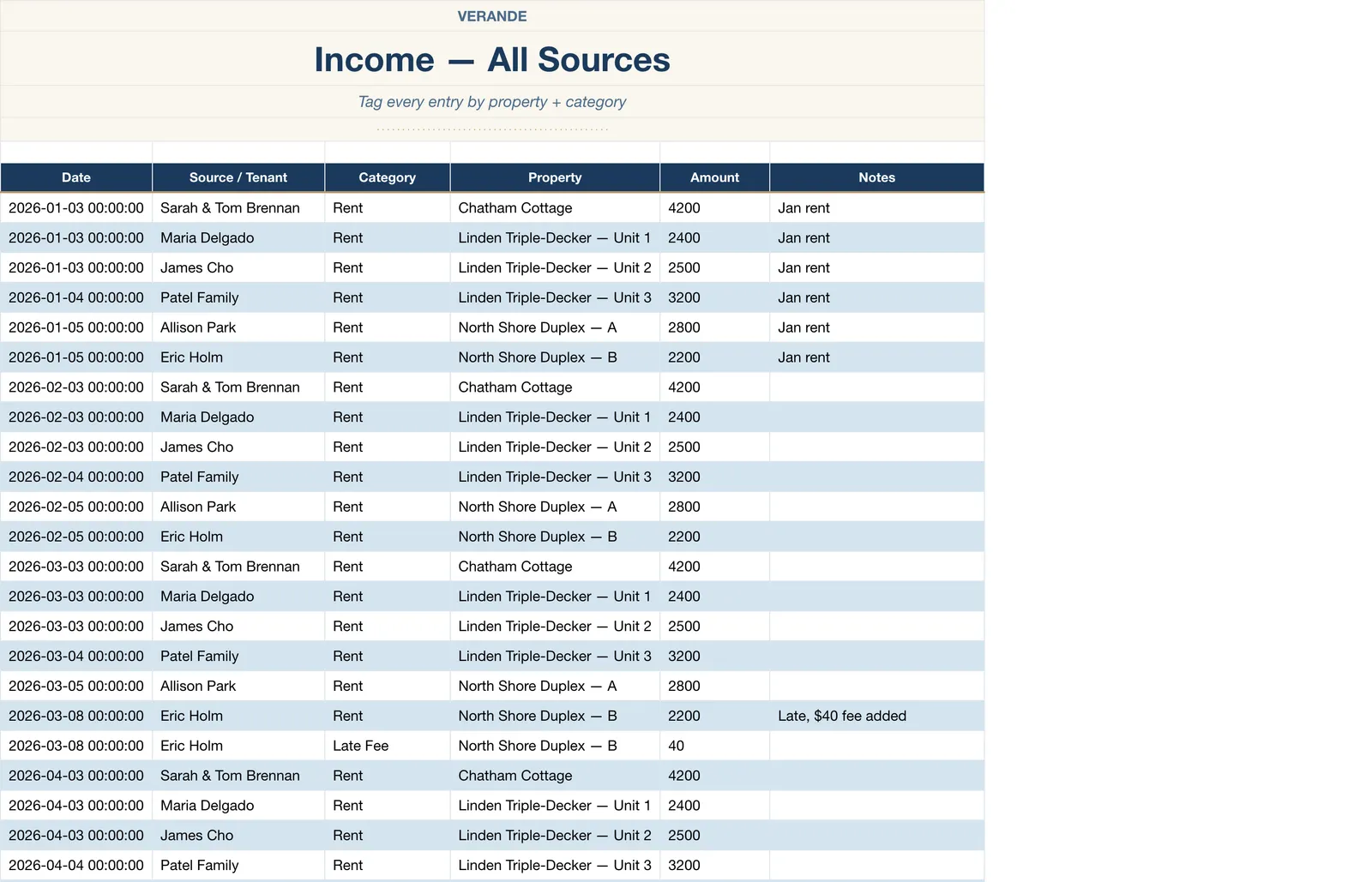
Task: Select the date 2026-03-03 for Maria Delgado
Action: pyautogui.click(x=76, y=596)
